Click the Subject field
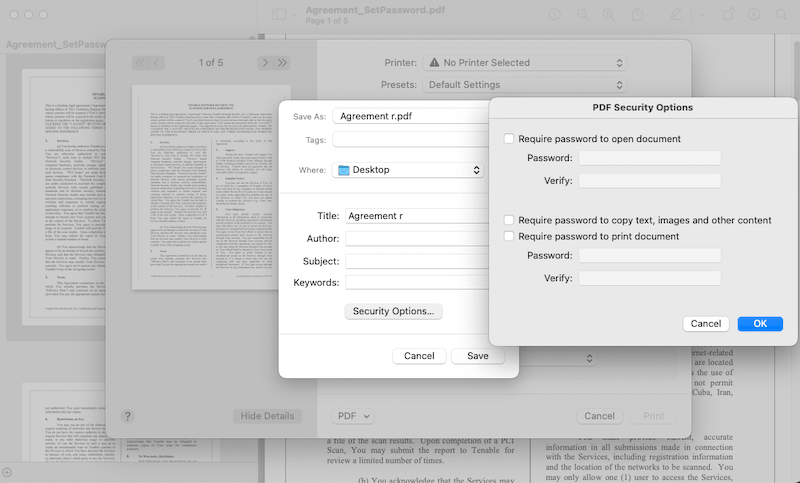The height and width of the screenshot is (483, 800). [x=417, y=261]
